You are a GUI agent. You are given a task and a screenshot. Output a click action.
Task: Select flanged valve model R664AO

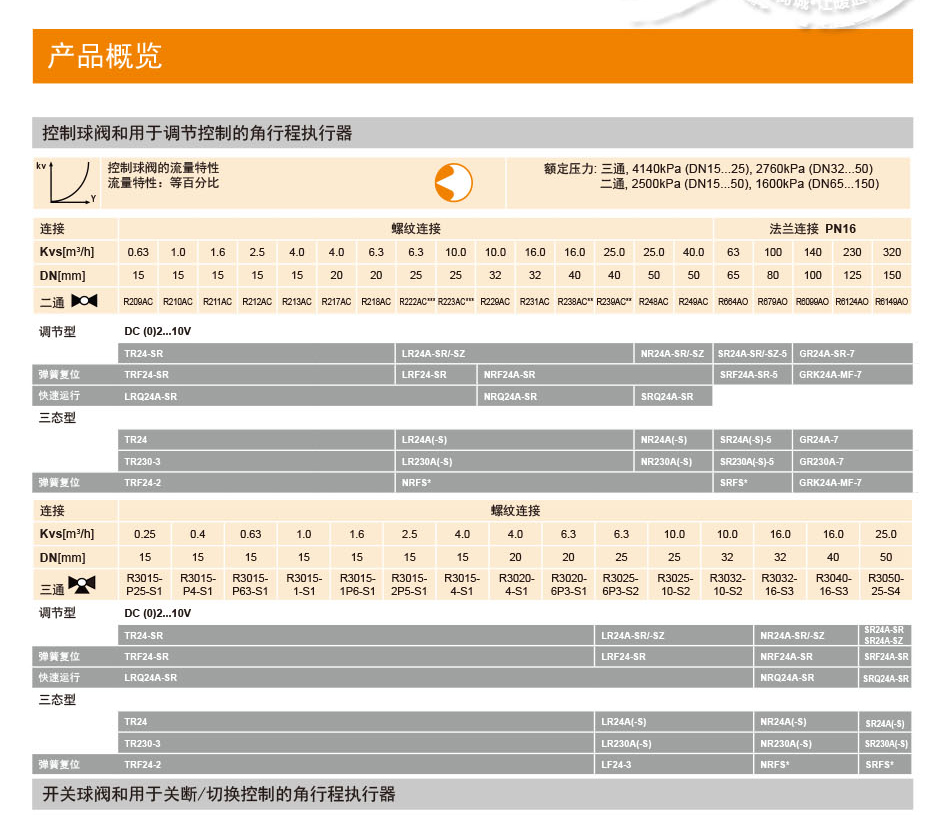click(x=733, y=302)
